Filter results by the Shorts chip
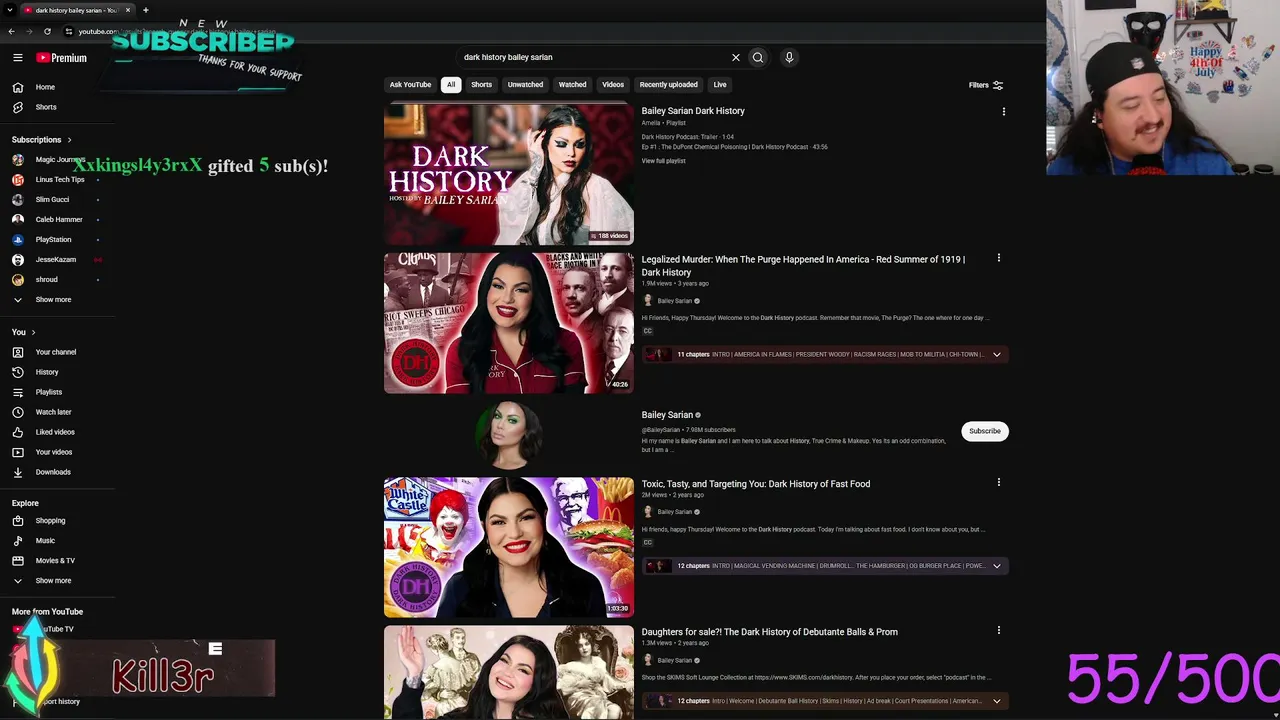 coord(481,85)
